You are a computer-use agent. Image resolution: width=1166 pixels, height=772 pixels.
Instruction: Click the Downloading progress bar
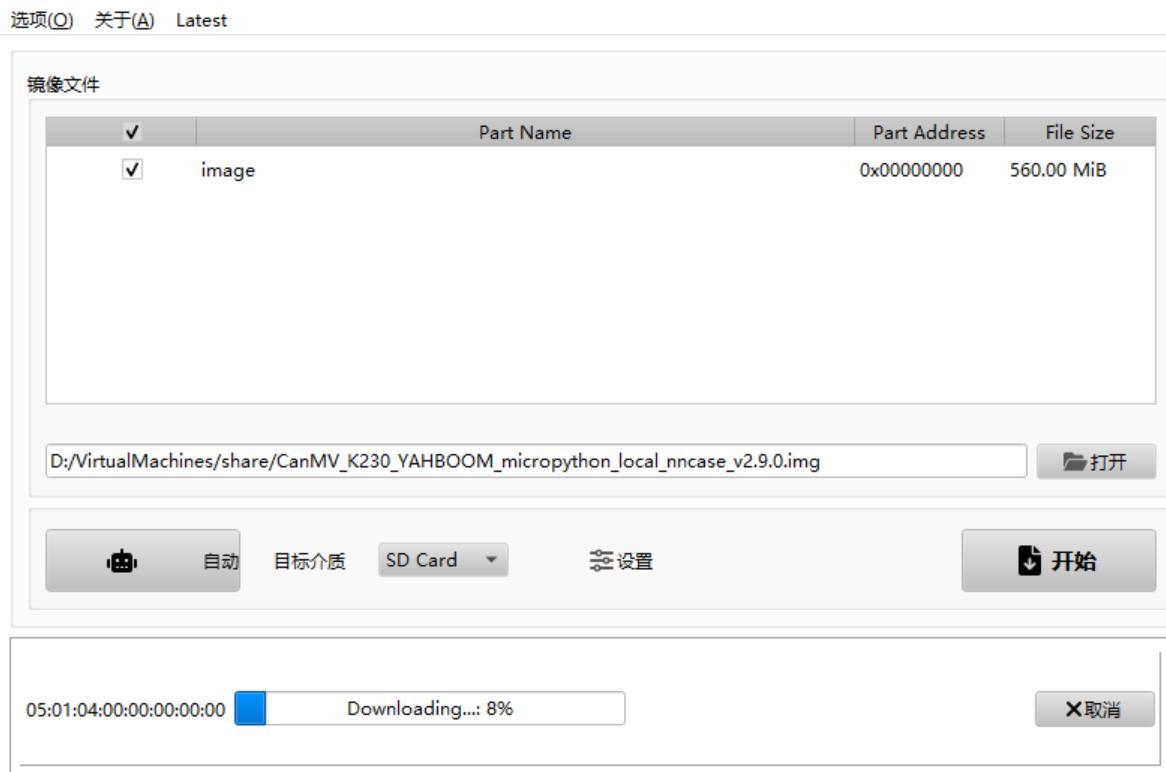click(429, 709)
